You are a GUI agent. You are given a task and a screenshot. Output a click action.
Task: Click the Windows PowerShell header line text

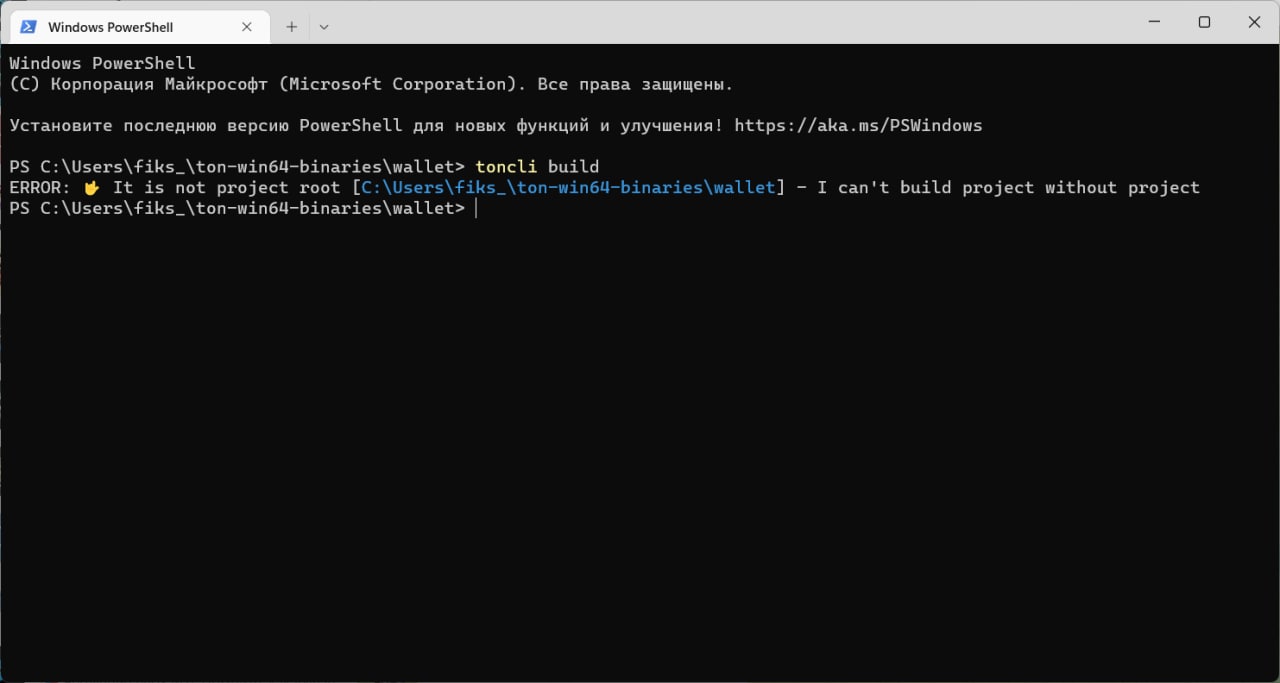(x=102, y=64)
